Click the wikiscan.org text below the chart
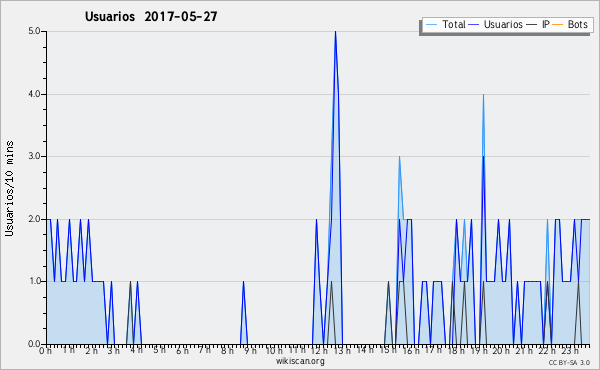Screen dimensions: 600x370 click(300, 361)
